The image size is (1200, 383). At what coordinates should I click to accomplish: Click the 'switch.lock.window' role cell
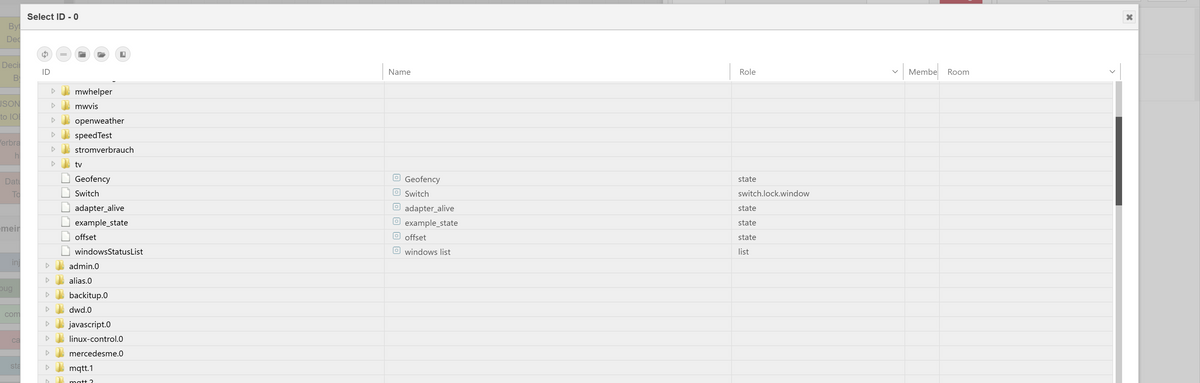(774, 193)
